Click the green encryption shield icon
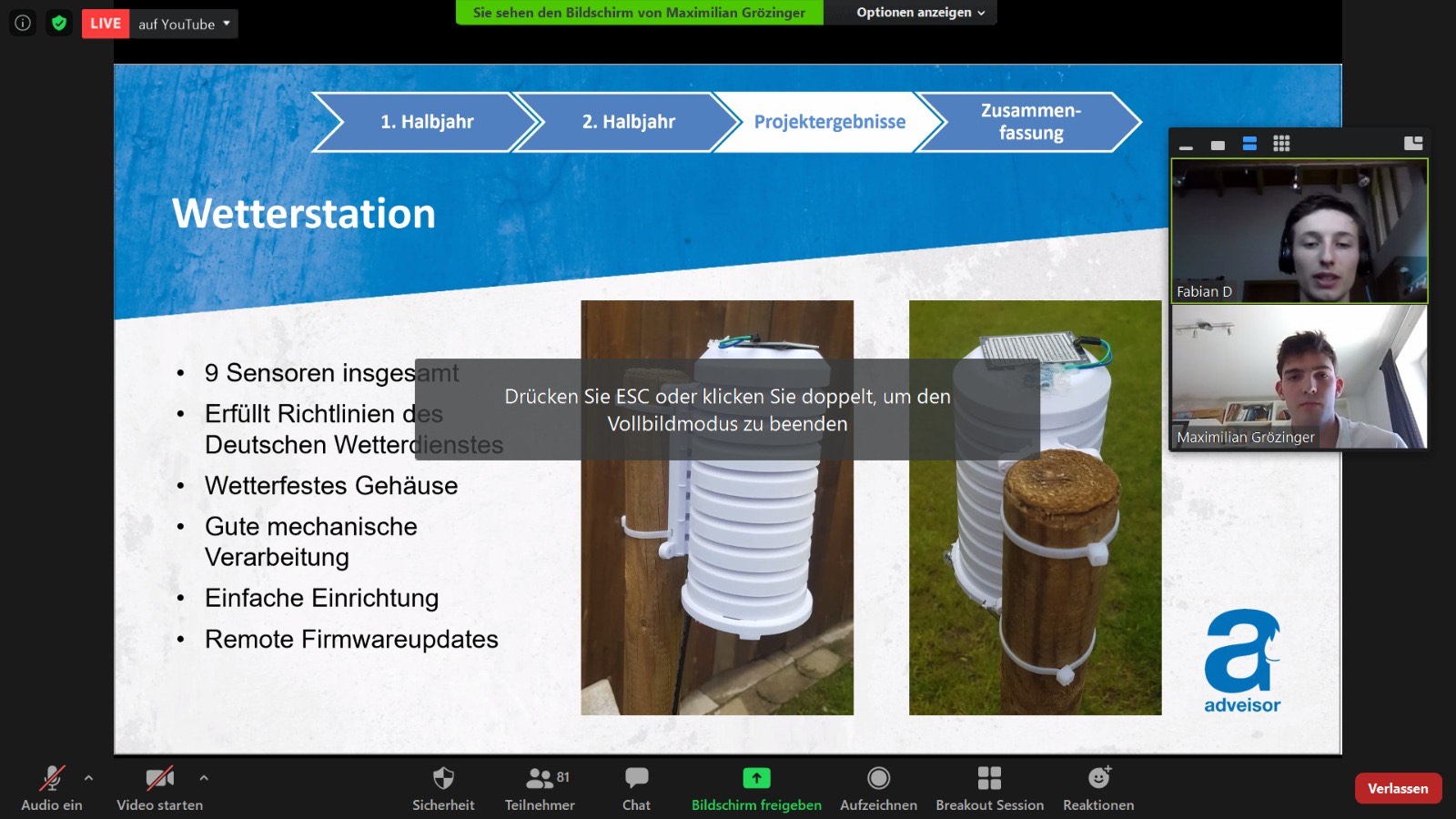This screenshot has width=1456, height=819. (x=59, y=23)
